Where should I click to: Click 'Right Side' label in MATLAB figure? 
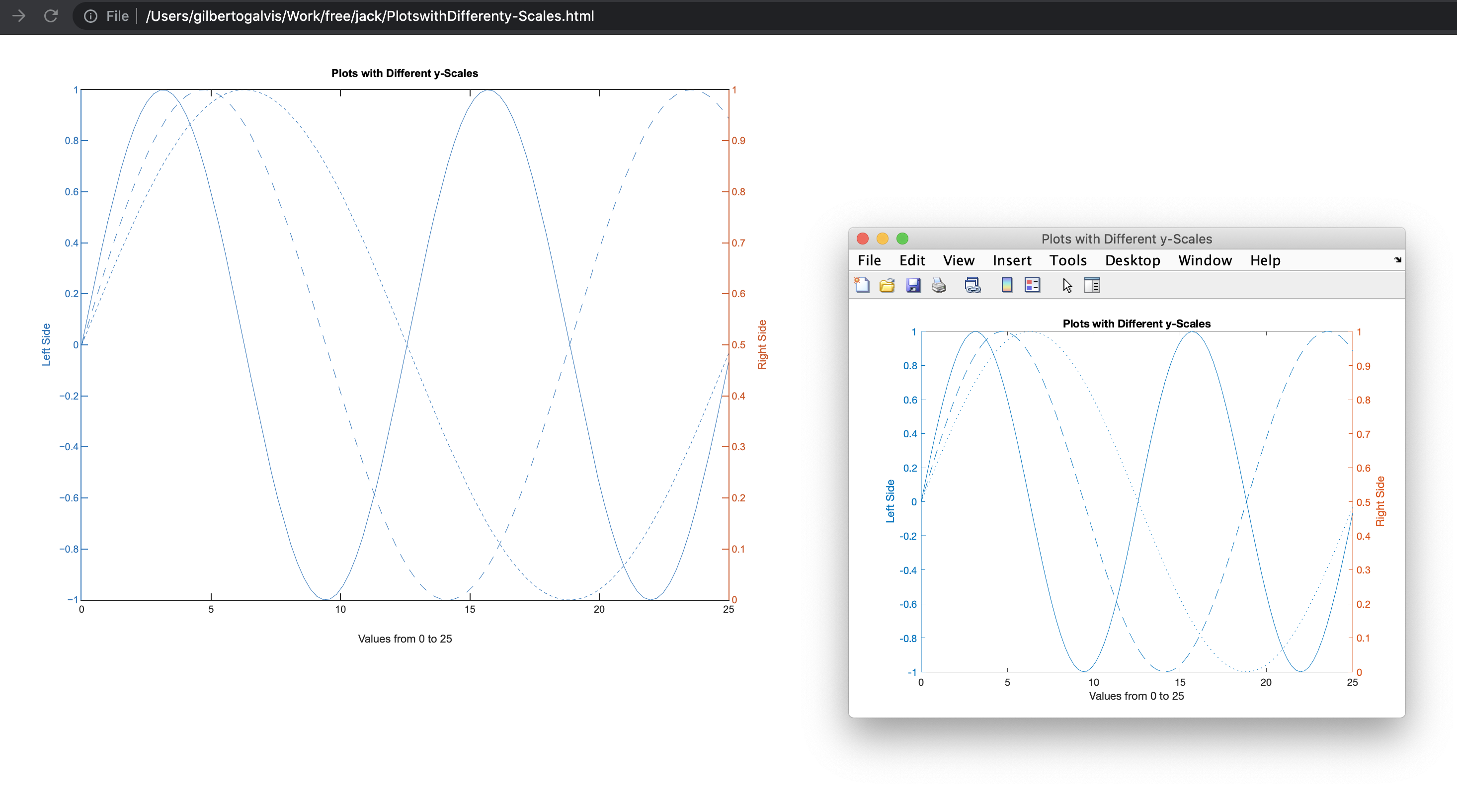pos(1380,501)
